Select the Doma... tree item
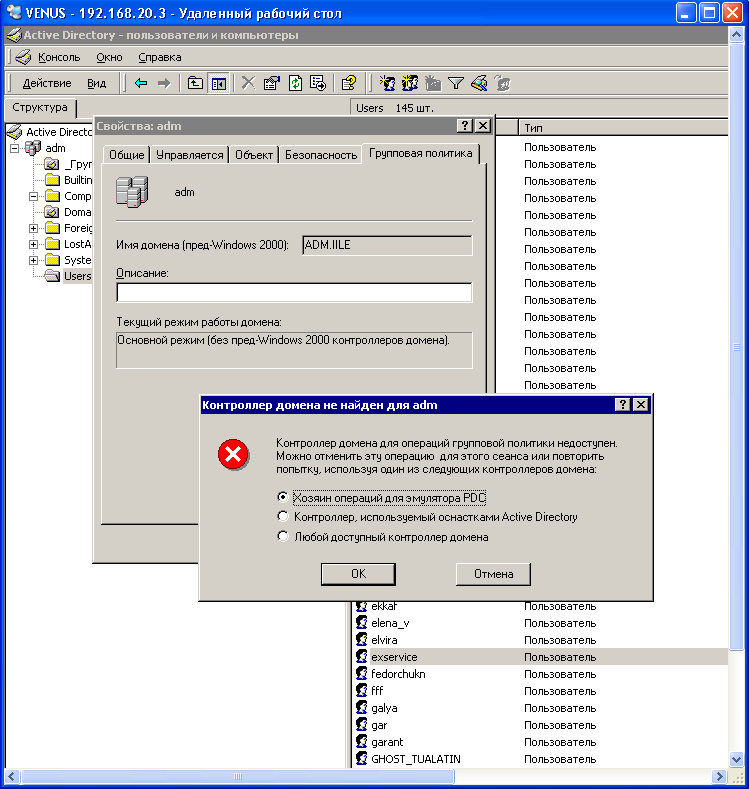 click(x=77, y=212)
